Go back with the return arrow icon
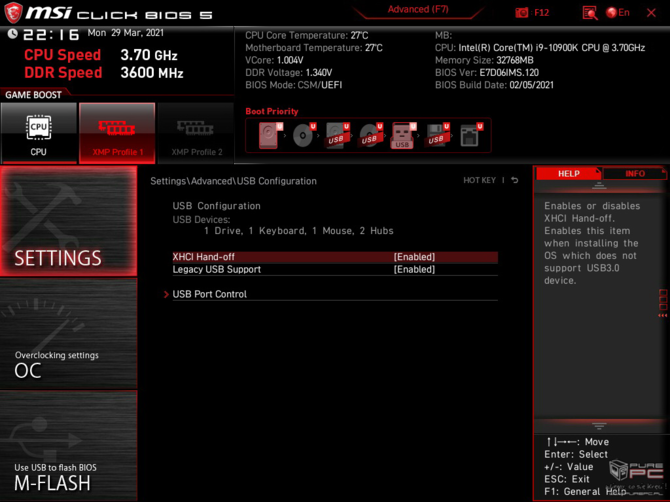 tap(515, 180)
